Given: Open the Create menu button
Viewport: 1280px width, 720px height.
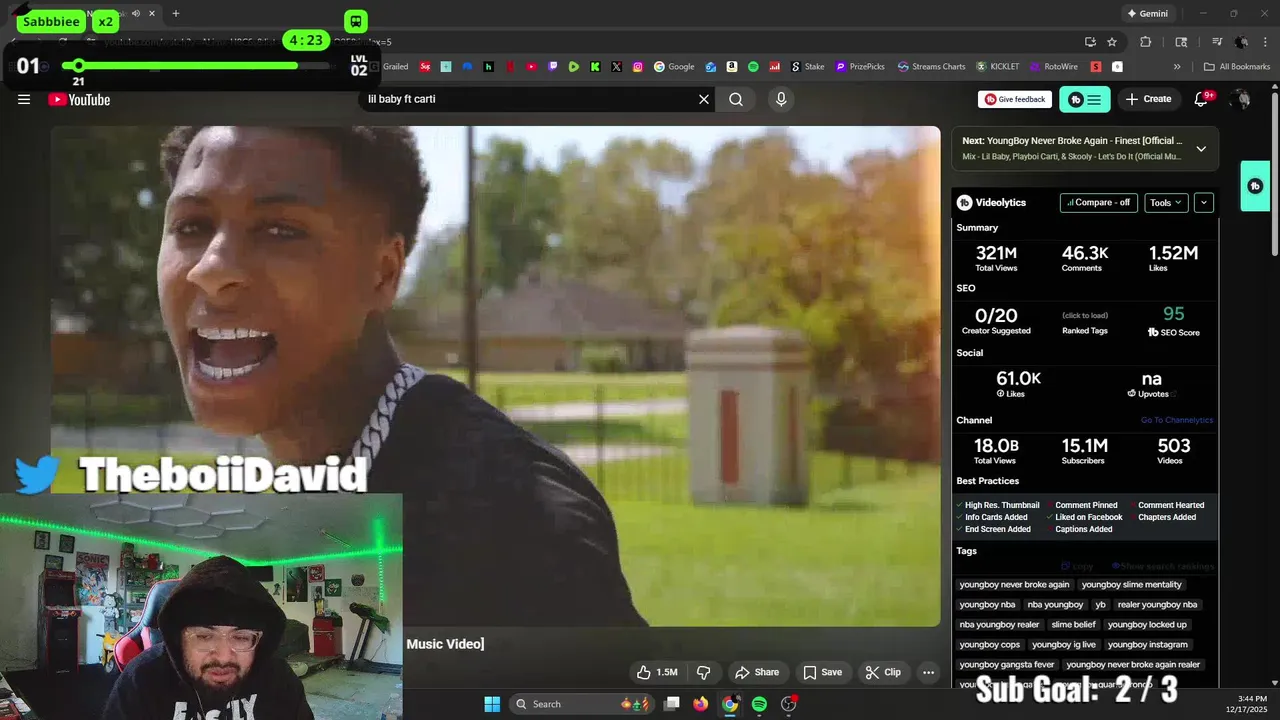Looking at the screenshot, I should pos(1148,99).
